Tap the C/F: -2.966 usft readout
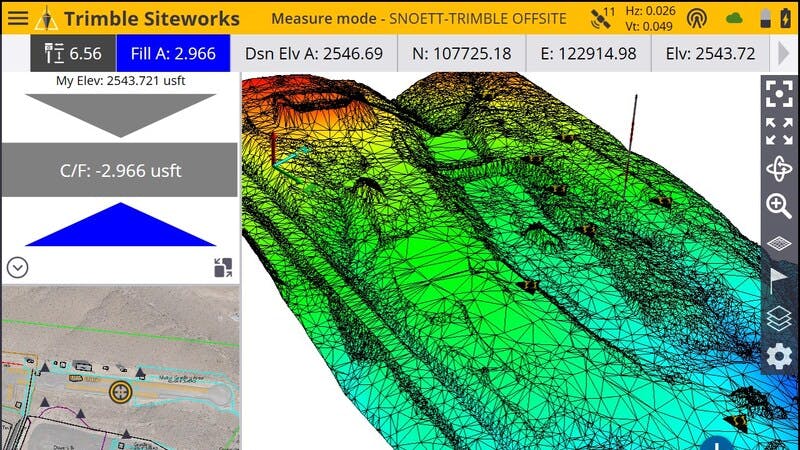The width and height of the screenshot is (800, 450). pyautogui.click(x=120, y=170)
